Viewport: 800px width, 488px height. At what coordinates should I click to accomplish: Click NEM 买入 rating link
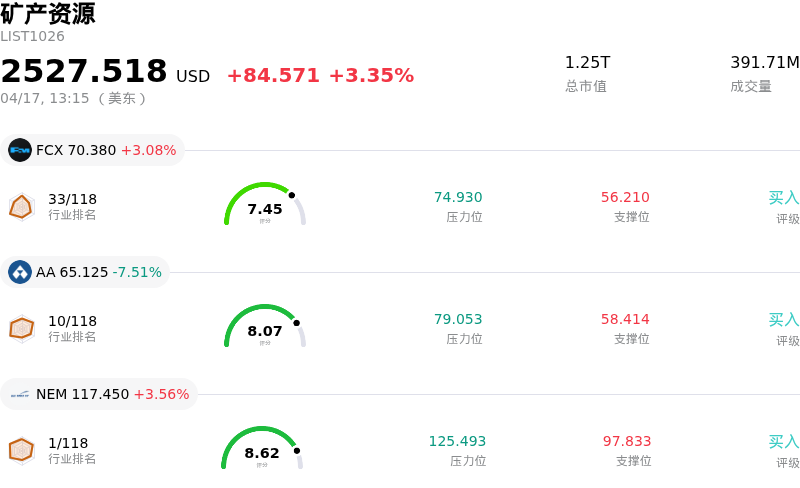pos(783,442)
